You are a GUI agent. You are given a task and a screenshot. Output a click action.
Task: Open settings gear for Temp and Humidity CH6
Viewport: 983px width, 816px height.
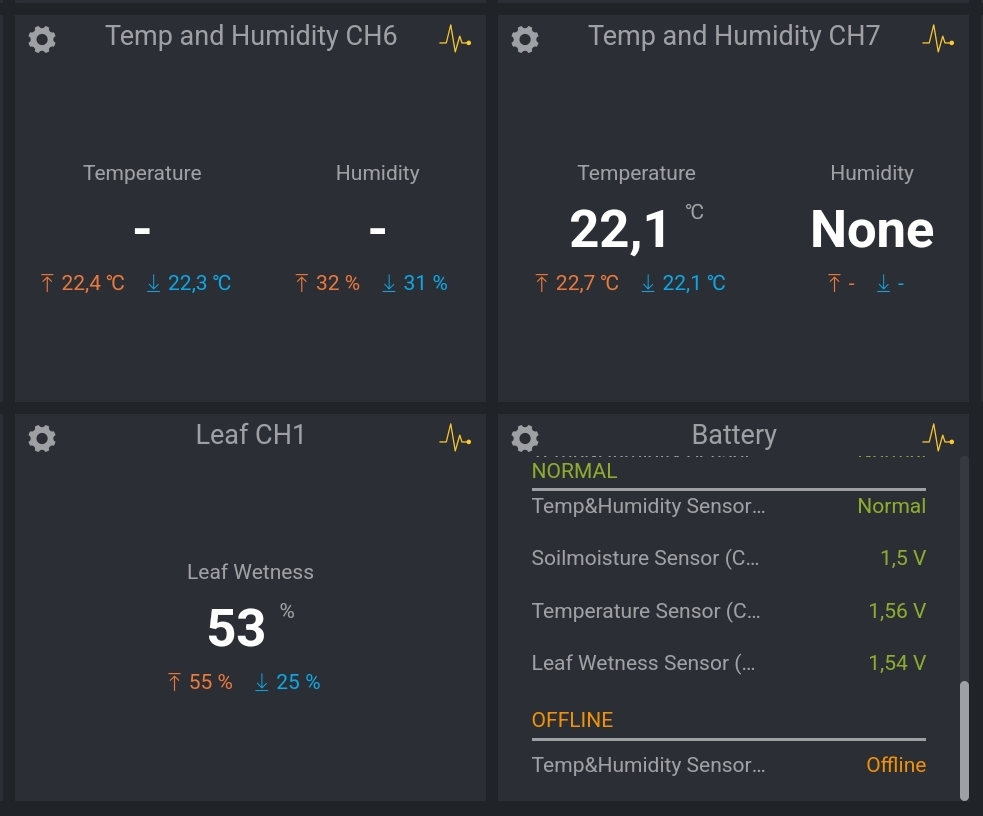[42, 40]
